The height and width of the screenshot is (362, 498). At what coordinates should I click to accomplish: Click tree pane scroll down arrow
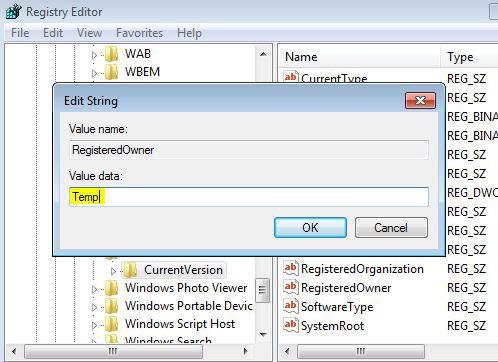263,335
